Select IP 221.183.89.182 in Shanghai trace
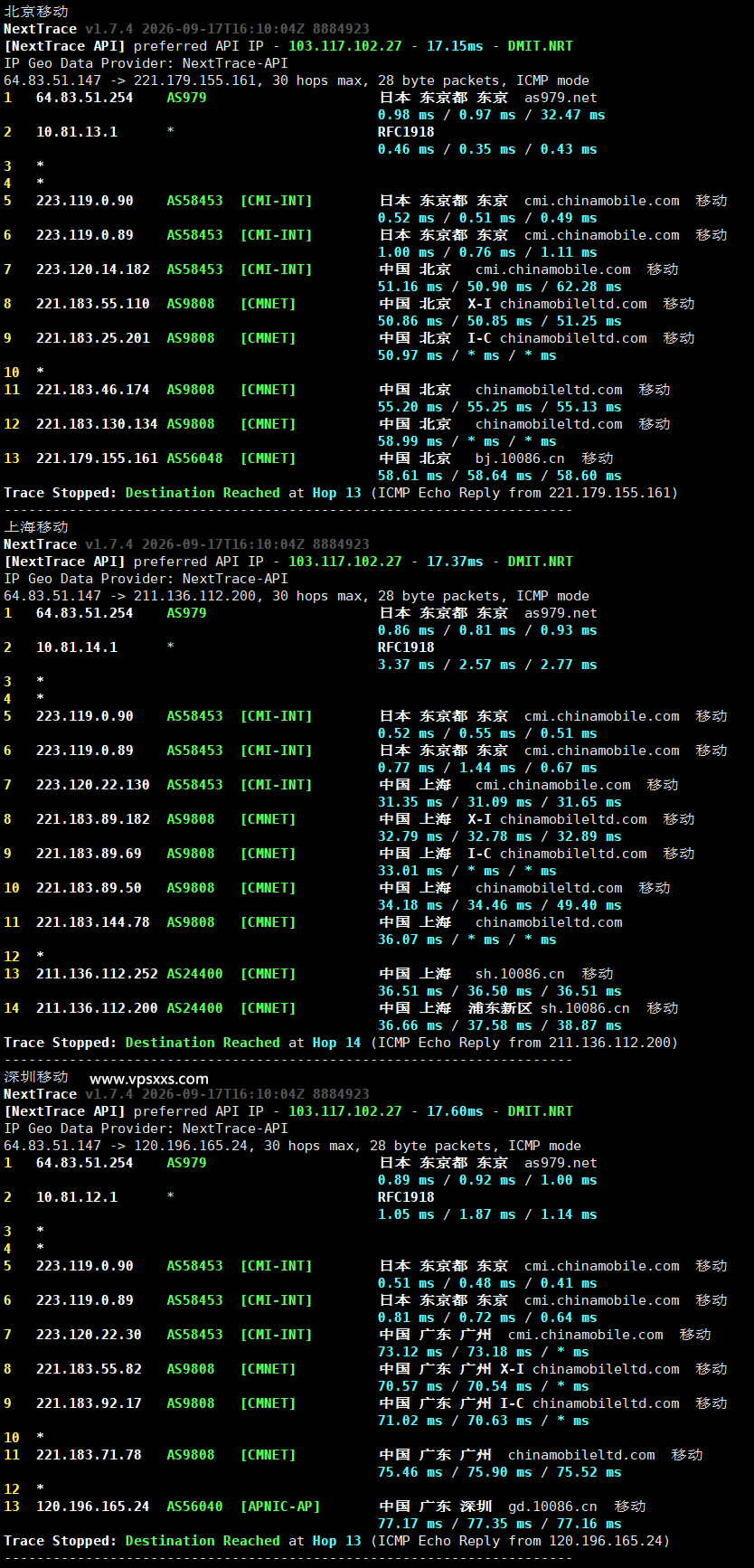This screenshot has height=1568, width=754. tap(93, 819)
